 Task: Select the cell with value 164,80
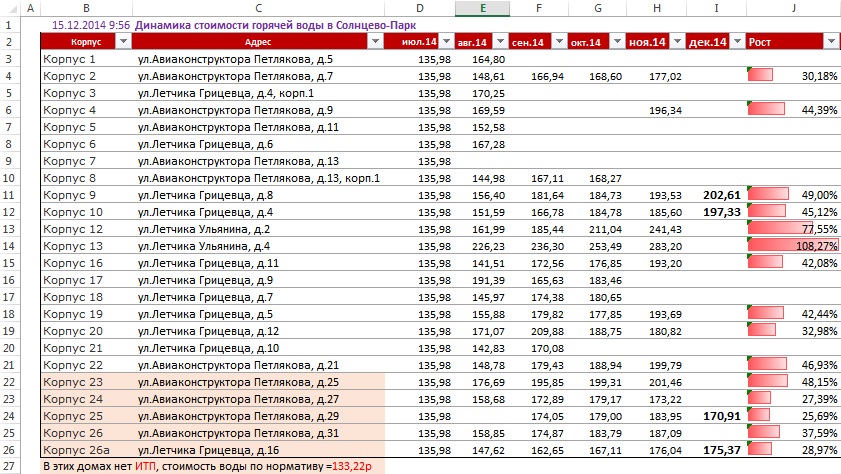pos(483,59)
